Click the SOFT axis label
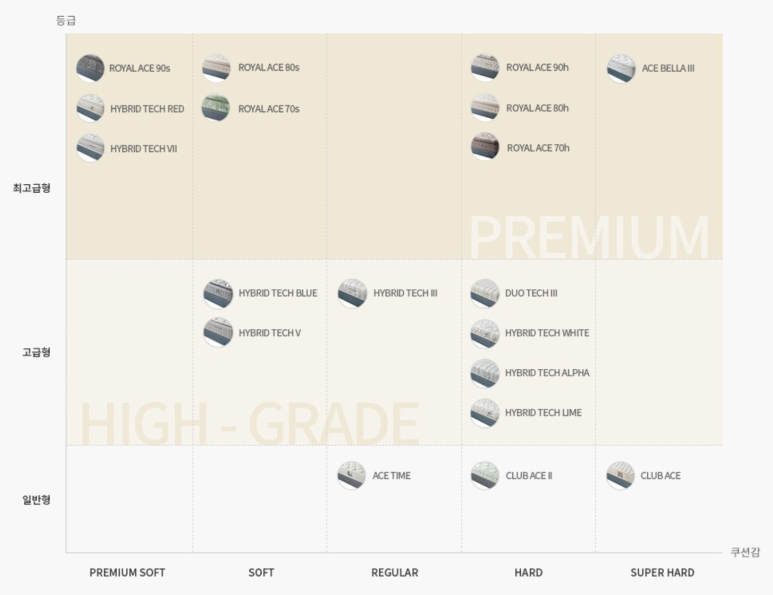 point(261,573)
